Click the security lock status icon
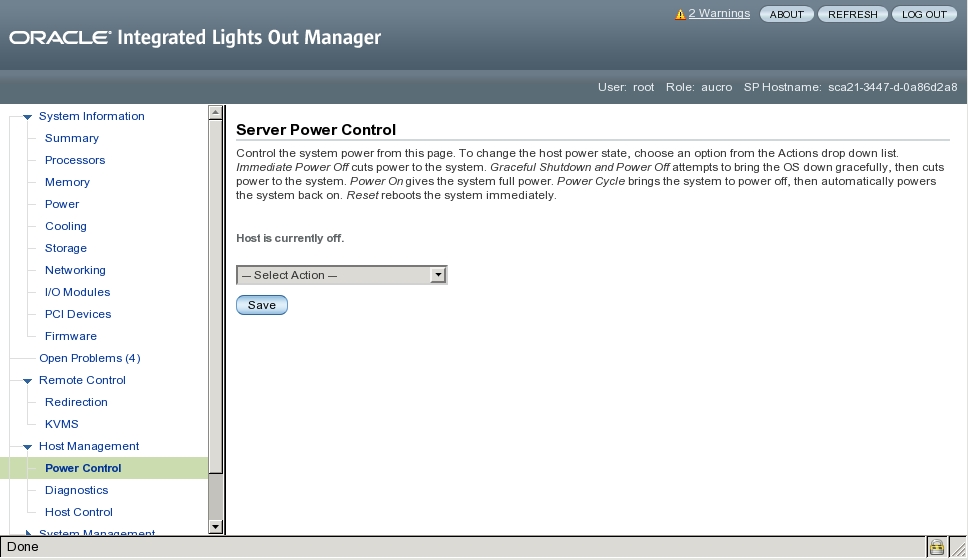Image resolution: width=968 pixels, height=560 pixels. point(937,547)
